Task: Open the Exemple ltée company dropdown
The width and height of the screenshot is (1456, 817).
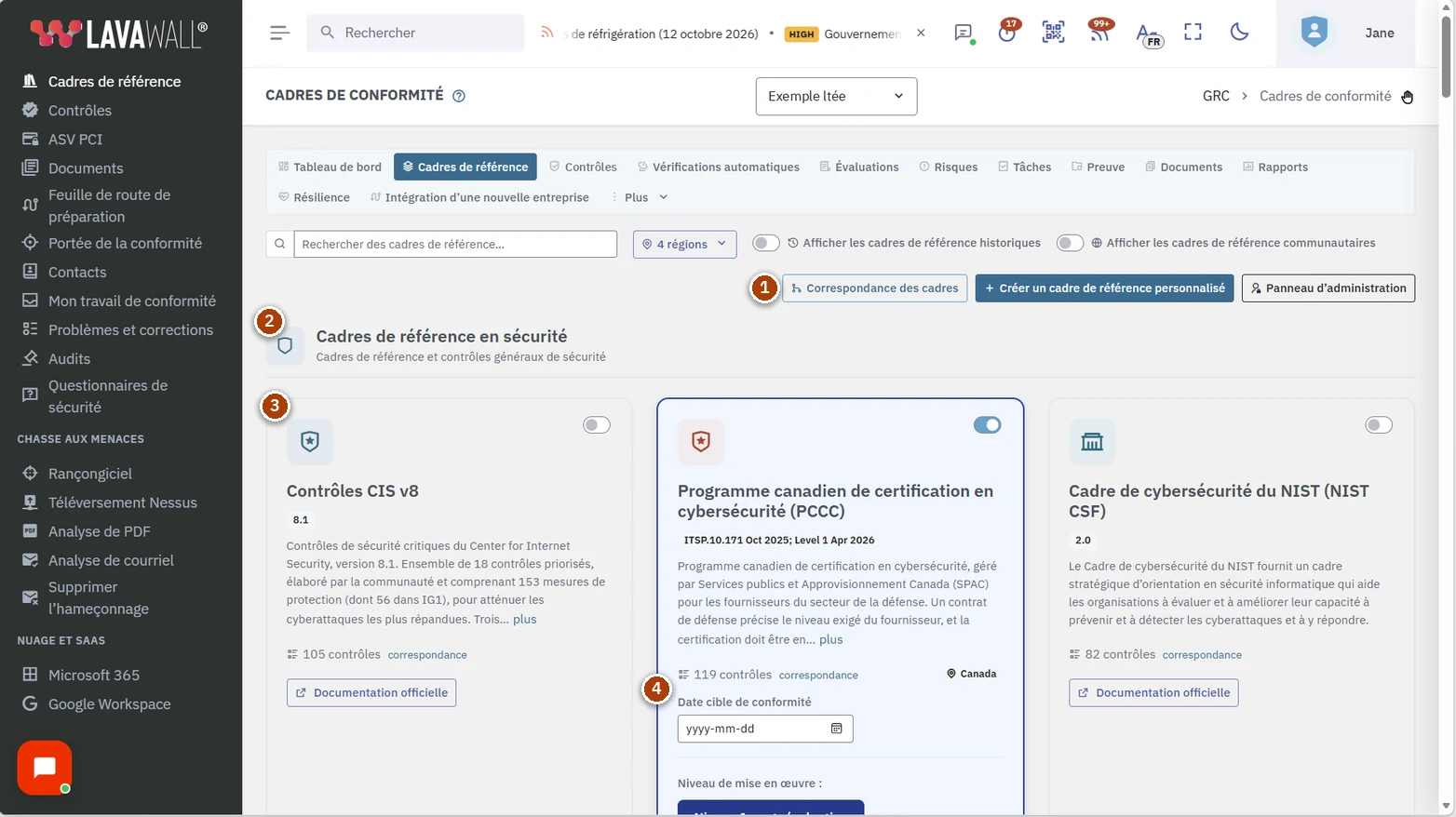Action: [x=836, y=96]
